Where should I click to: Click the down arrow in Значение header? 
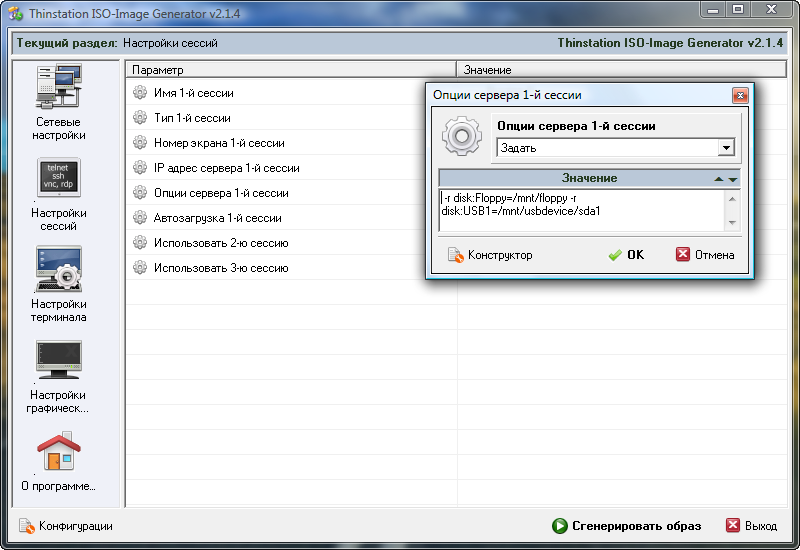[733, 179]
